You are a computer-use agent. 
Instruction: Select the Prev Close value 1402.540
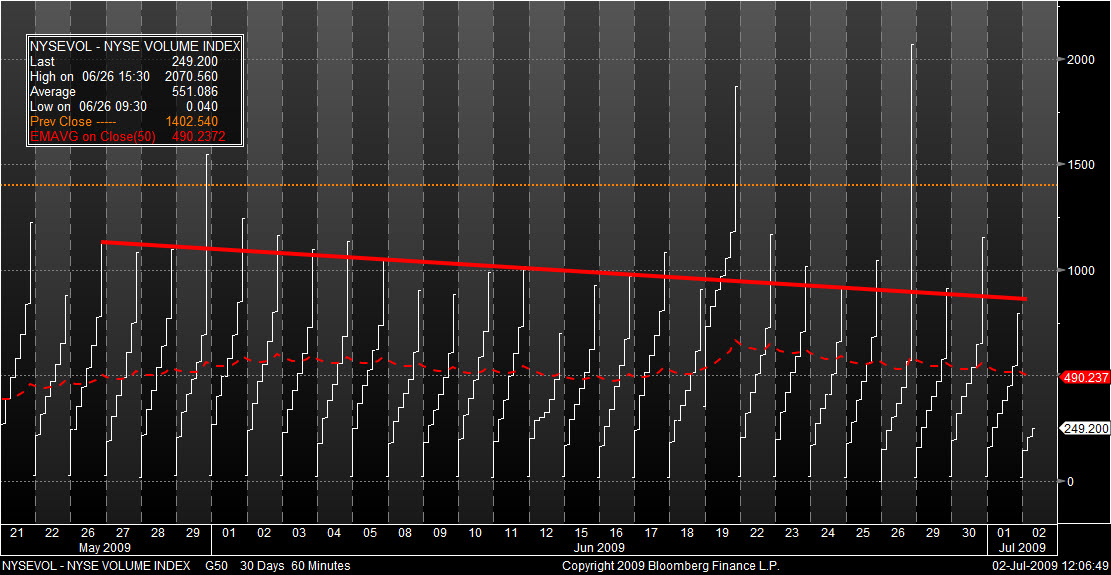coord(191,122)
